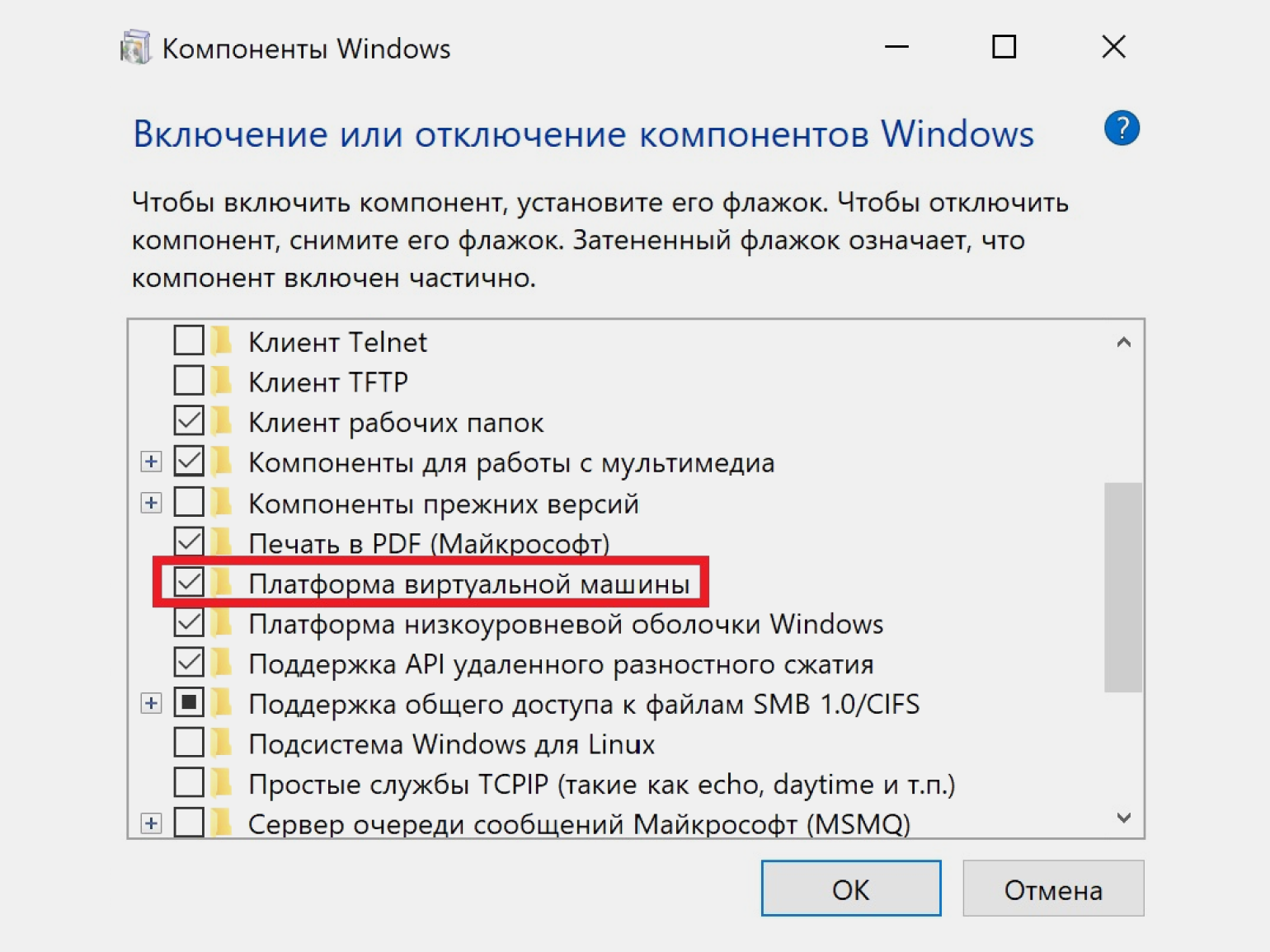Screen dimensions: 1270x952
Task: Click the Windows Features title bar icon
Action: pyautogui.click(x=135, y=48)
